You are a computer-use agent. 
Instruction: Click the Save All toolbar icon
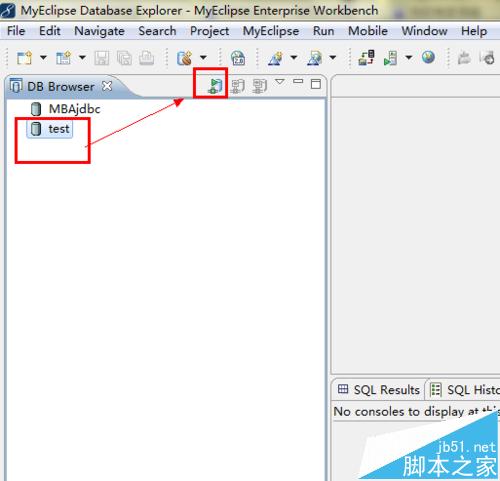coord(124,58)
